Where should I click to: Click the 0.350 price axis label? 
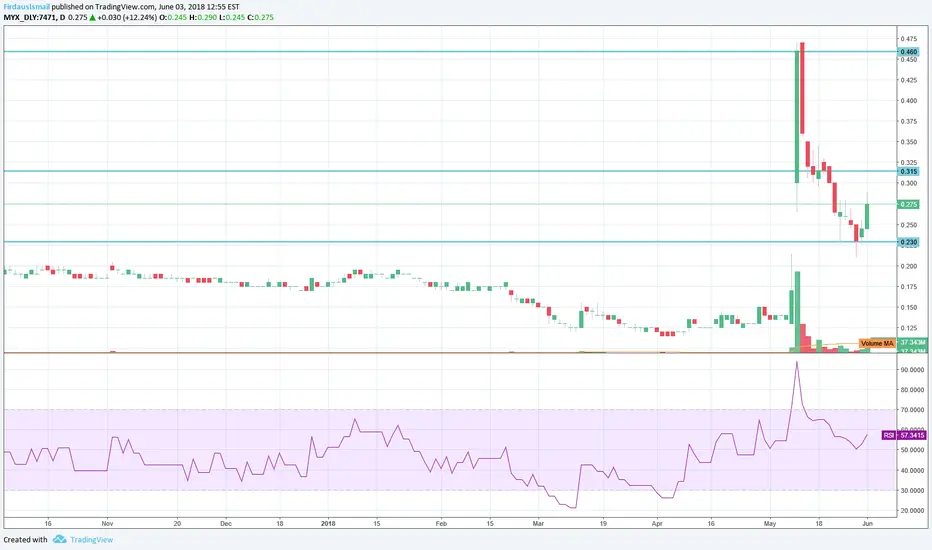tap(908, 142)
